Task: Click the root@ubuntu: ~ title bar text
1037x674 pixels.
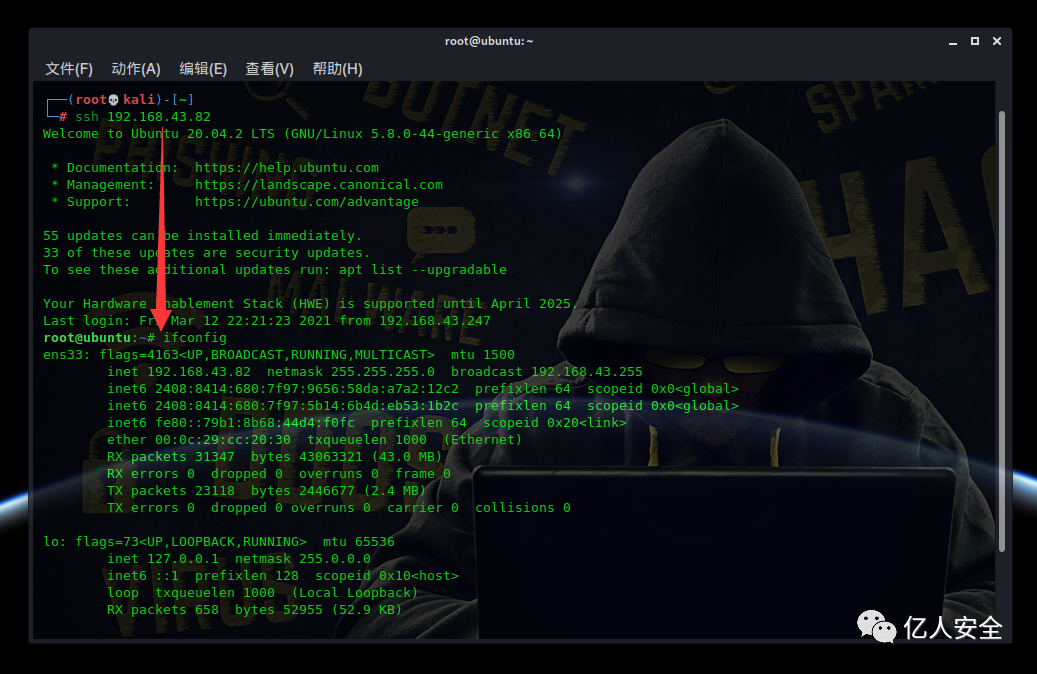Action: pos(489,41)
